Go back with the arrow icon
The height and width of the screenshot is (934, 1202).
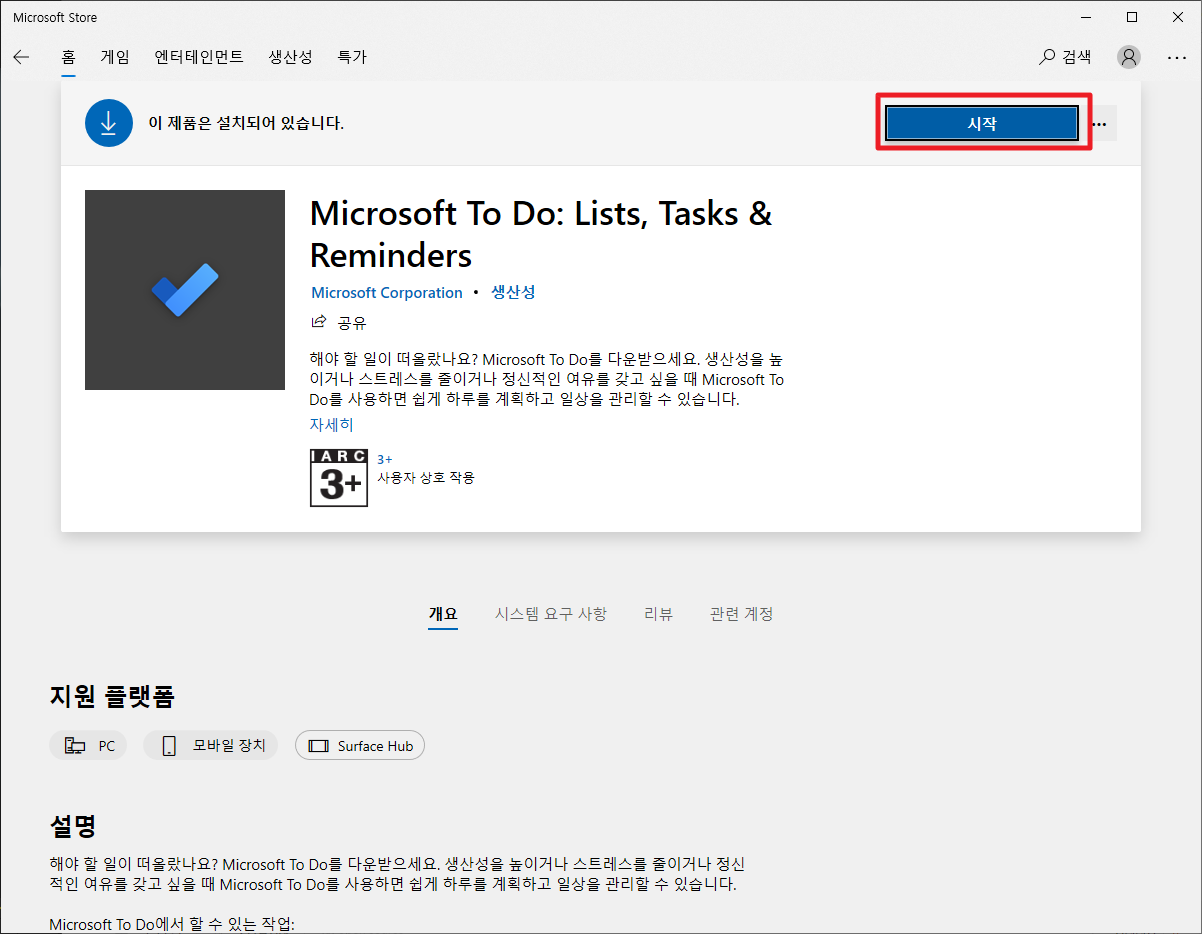click(21, 57)
